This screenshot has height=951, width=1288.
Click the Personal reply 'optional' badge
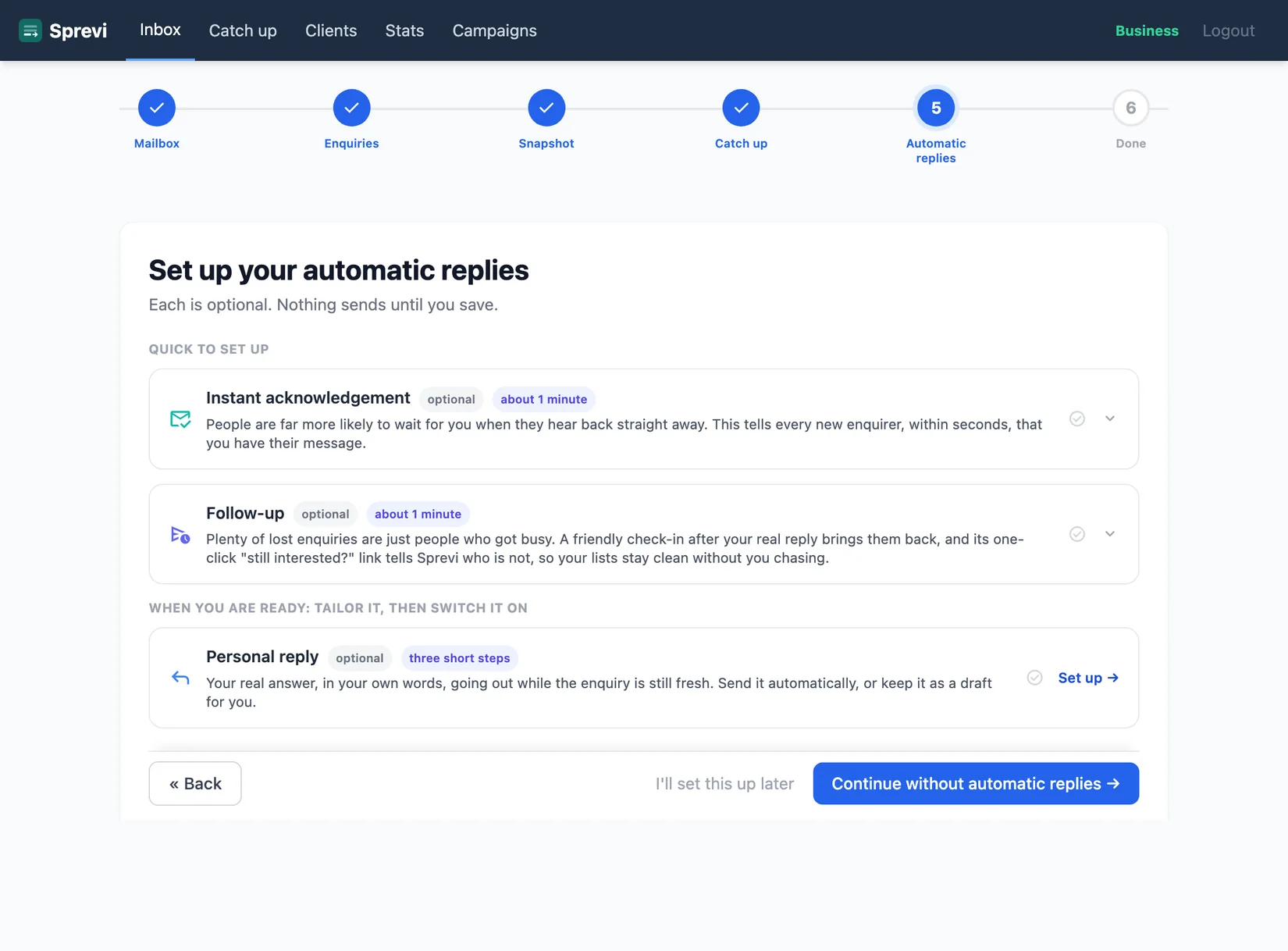[x=360, y=658]
